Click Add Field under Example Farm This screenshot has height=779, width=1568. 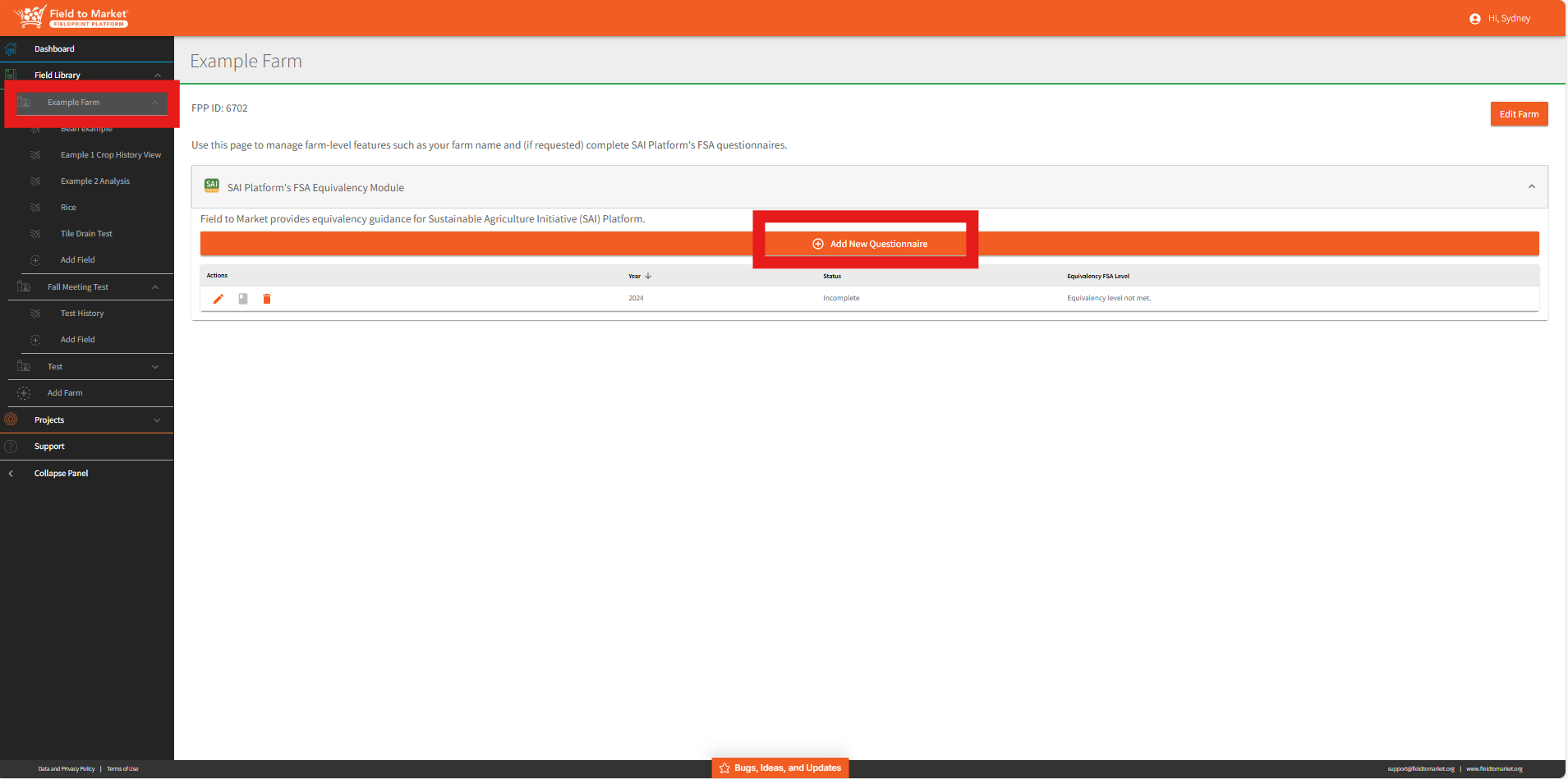(78, 260)
